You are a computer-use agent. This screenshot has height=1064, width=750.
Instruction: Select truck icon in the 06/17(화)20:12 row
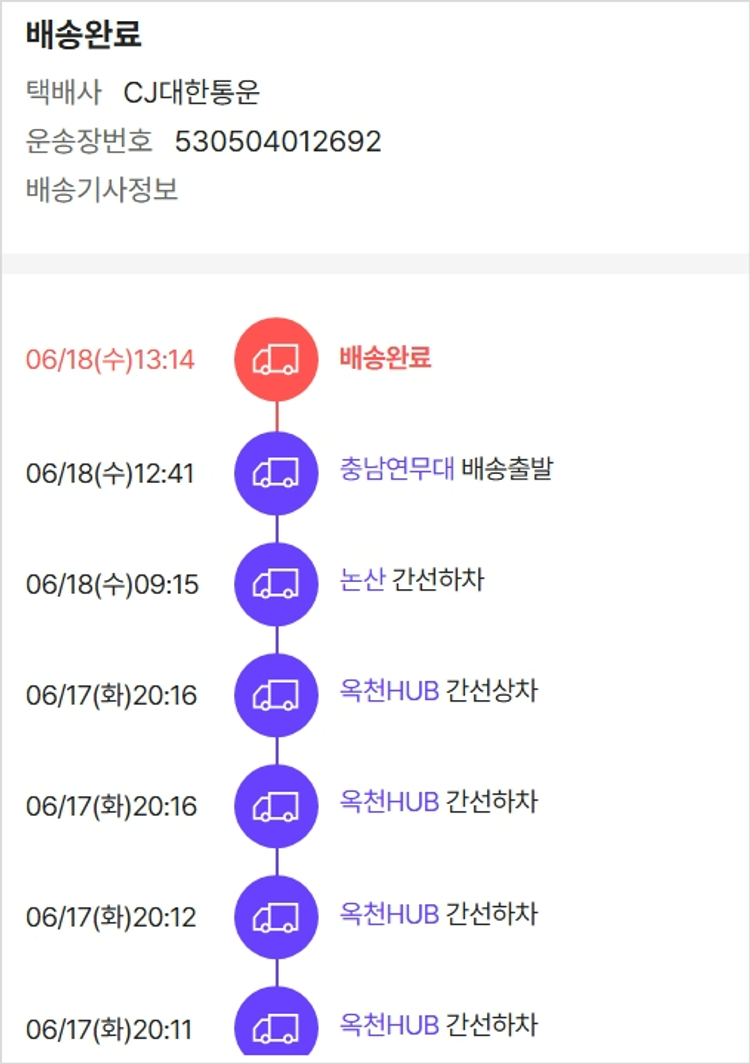276,917
